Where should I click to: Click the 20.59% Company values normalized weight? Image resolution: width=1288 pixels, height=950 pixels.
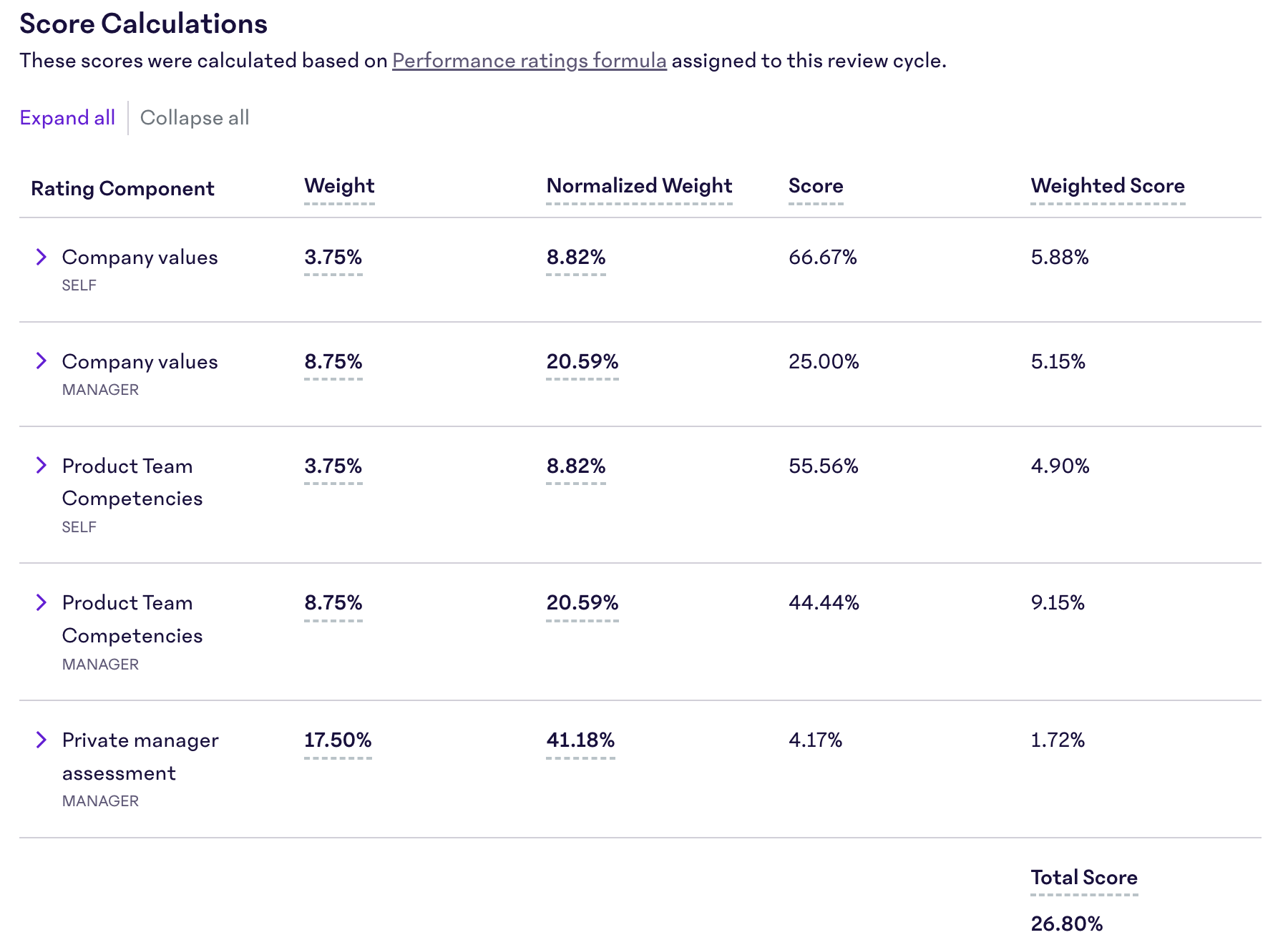point(582,362)
